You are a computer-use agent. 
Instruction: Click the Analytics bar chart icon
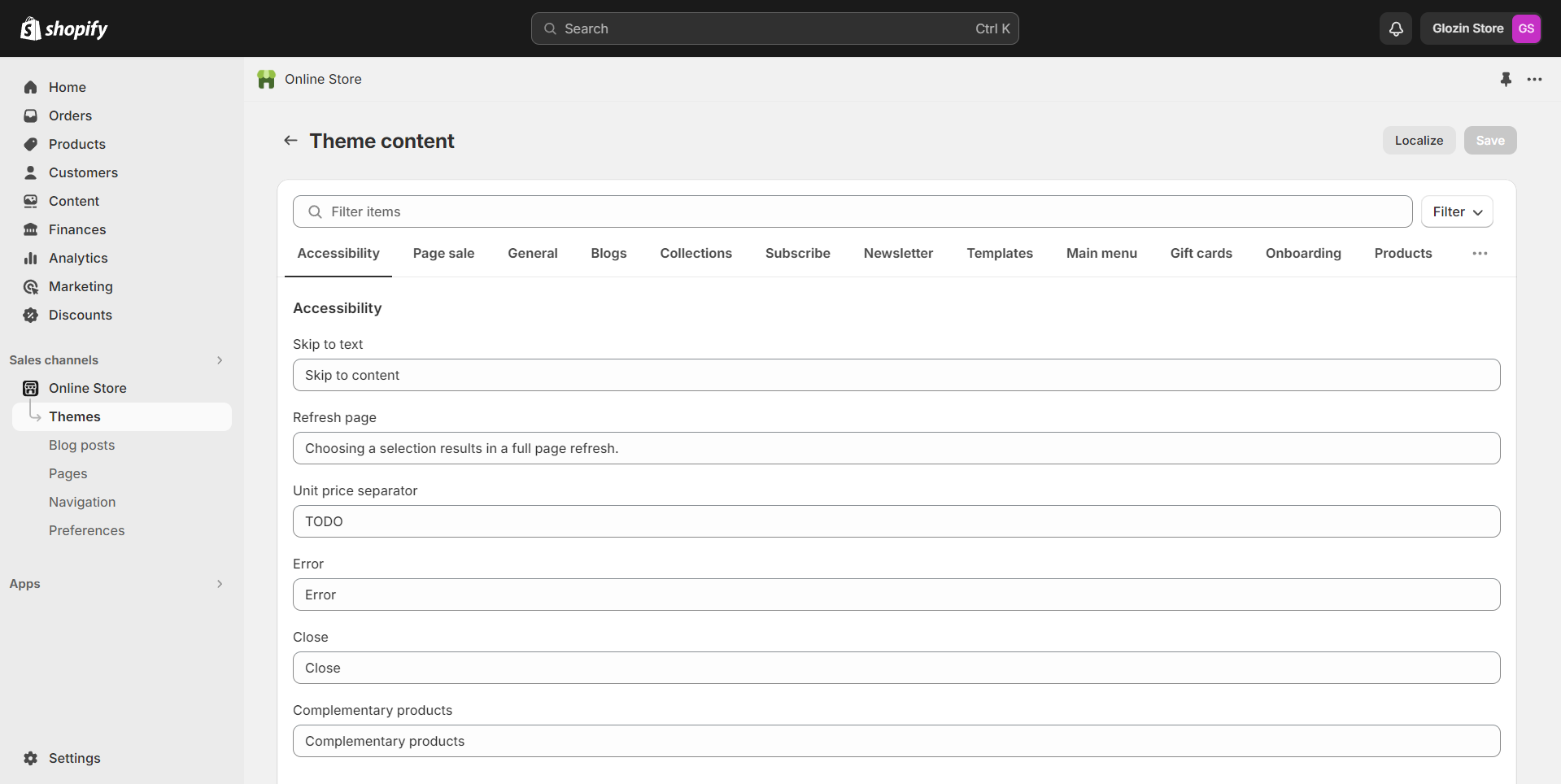click(x=31, y=258)
